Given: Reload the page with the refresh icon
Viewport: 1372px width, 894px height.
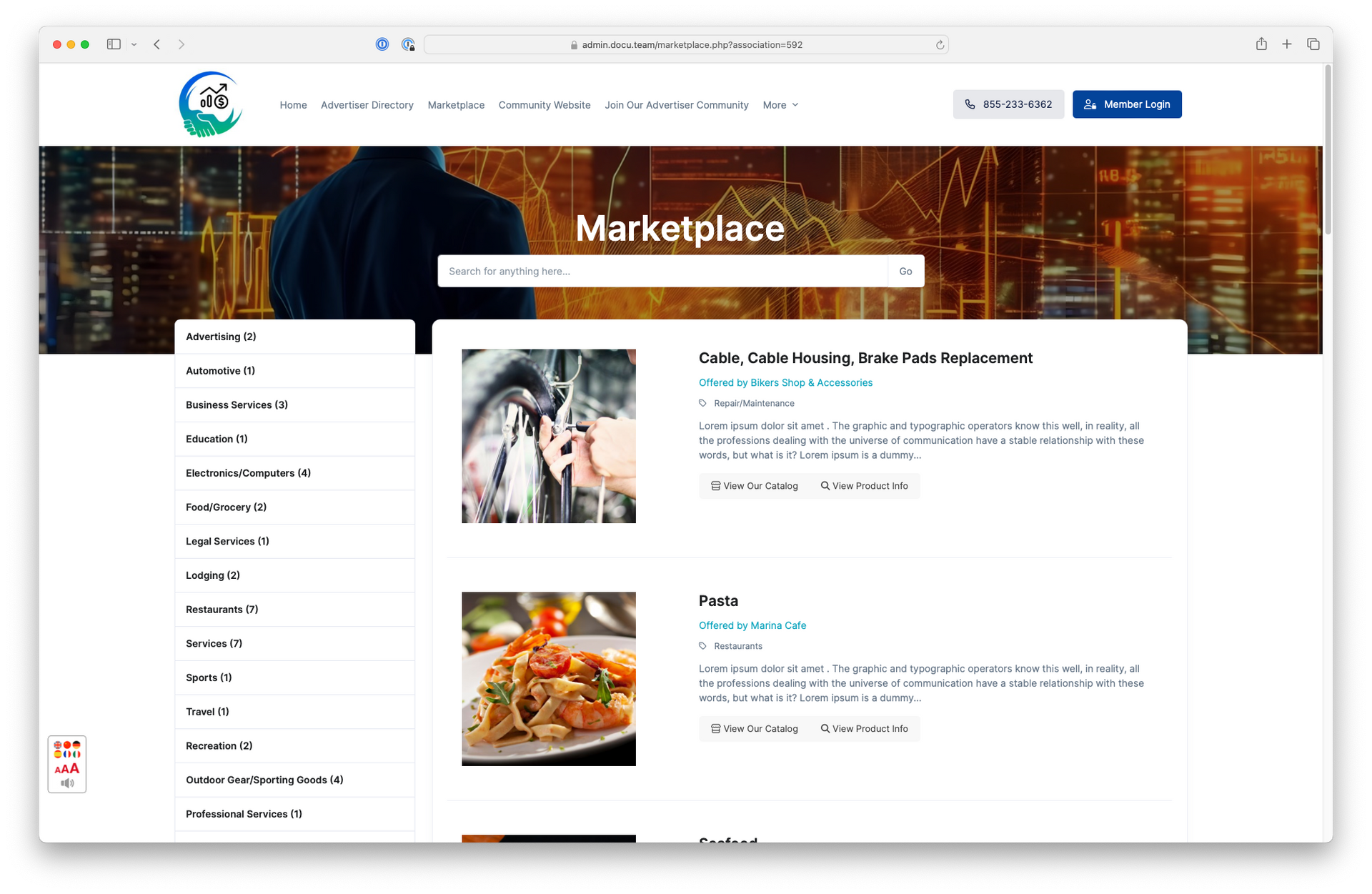Looking at the screenshot, I should [x=940, y=45].
